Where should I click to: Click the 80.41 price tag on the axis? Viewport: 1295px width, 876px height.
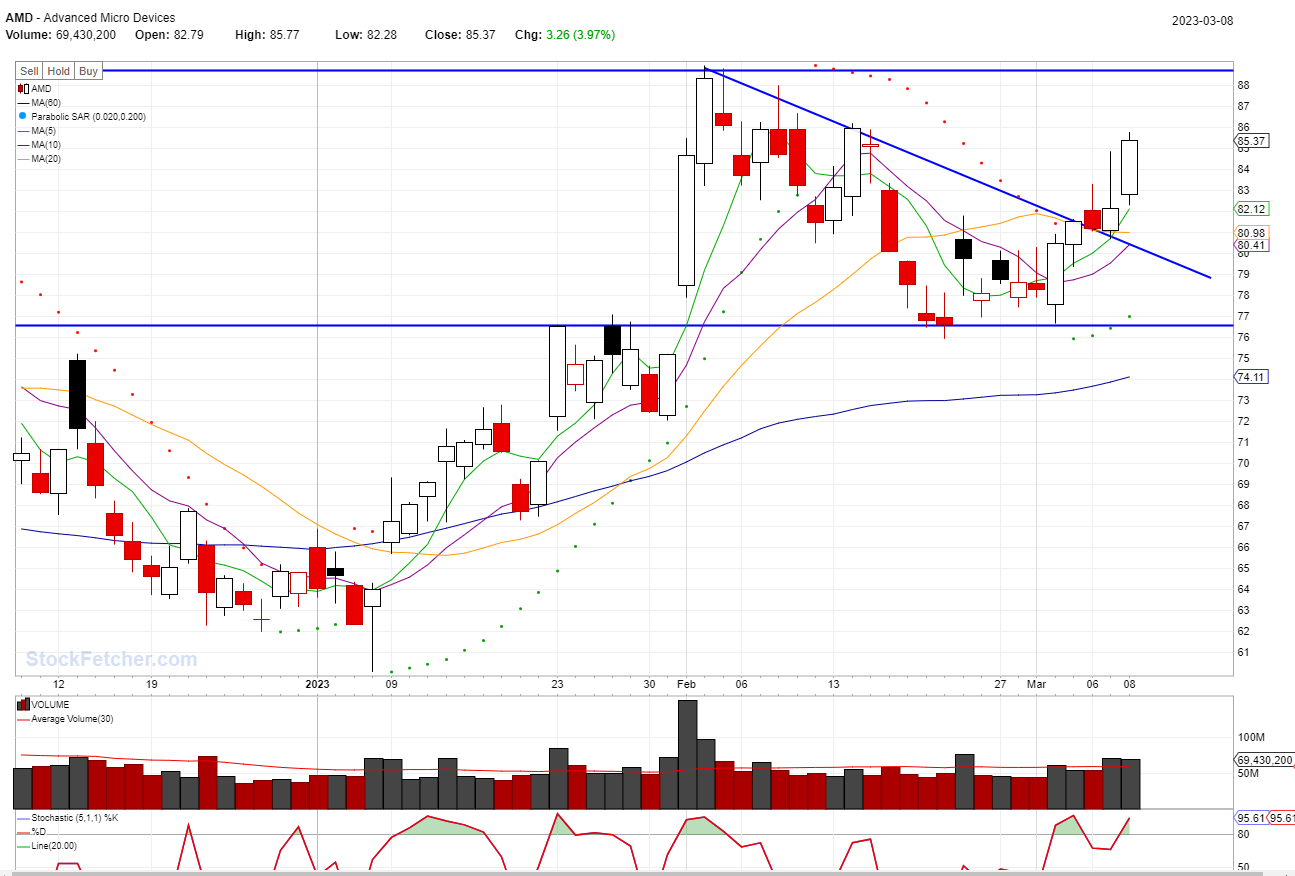tap(1252, 245)
